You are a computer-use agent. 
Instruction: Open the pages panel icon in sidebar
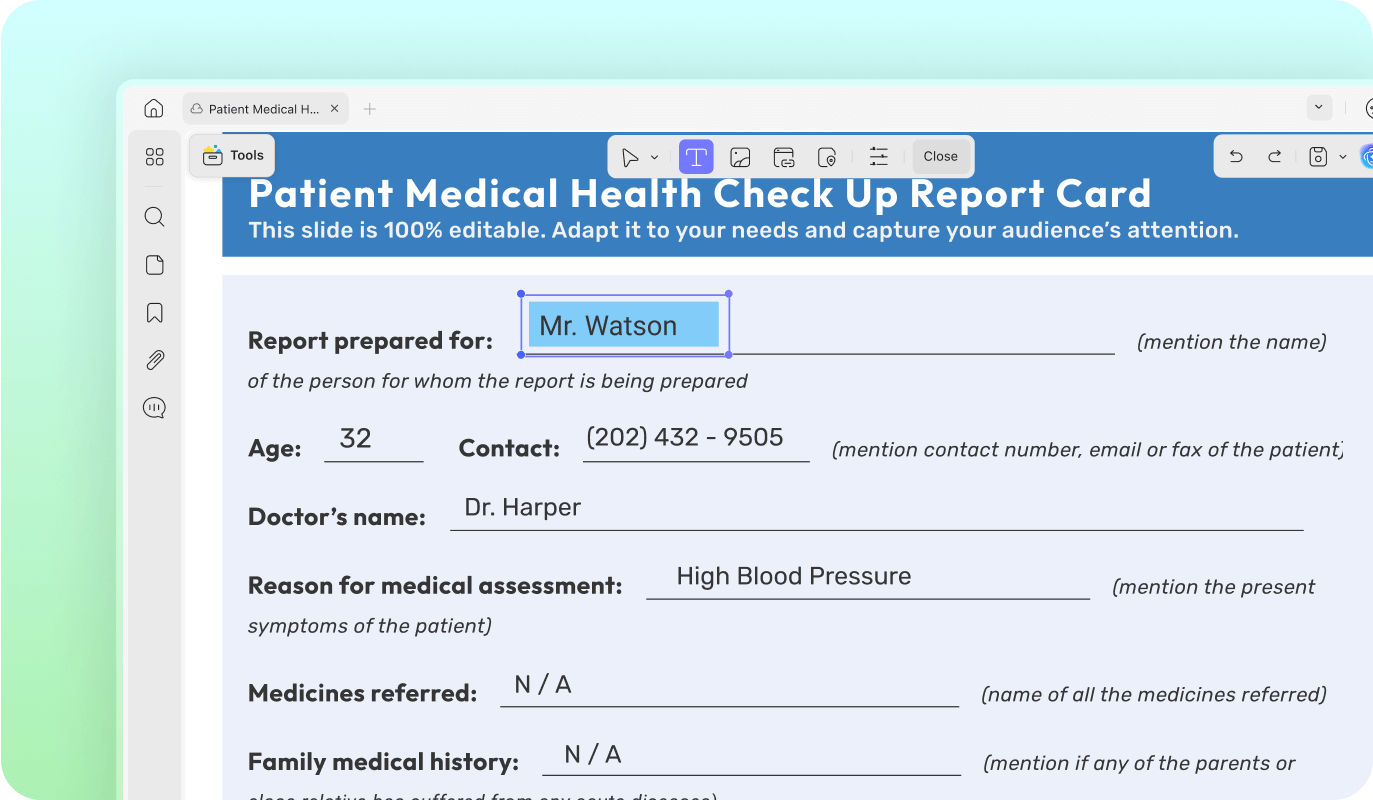(x=154, y=265)
